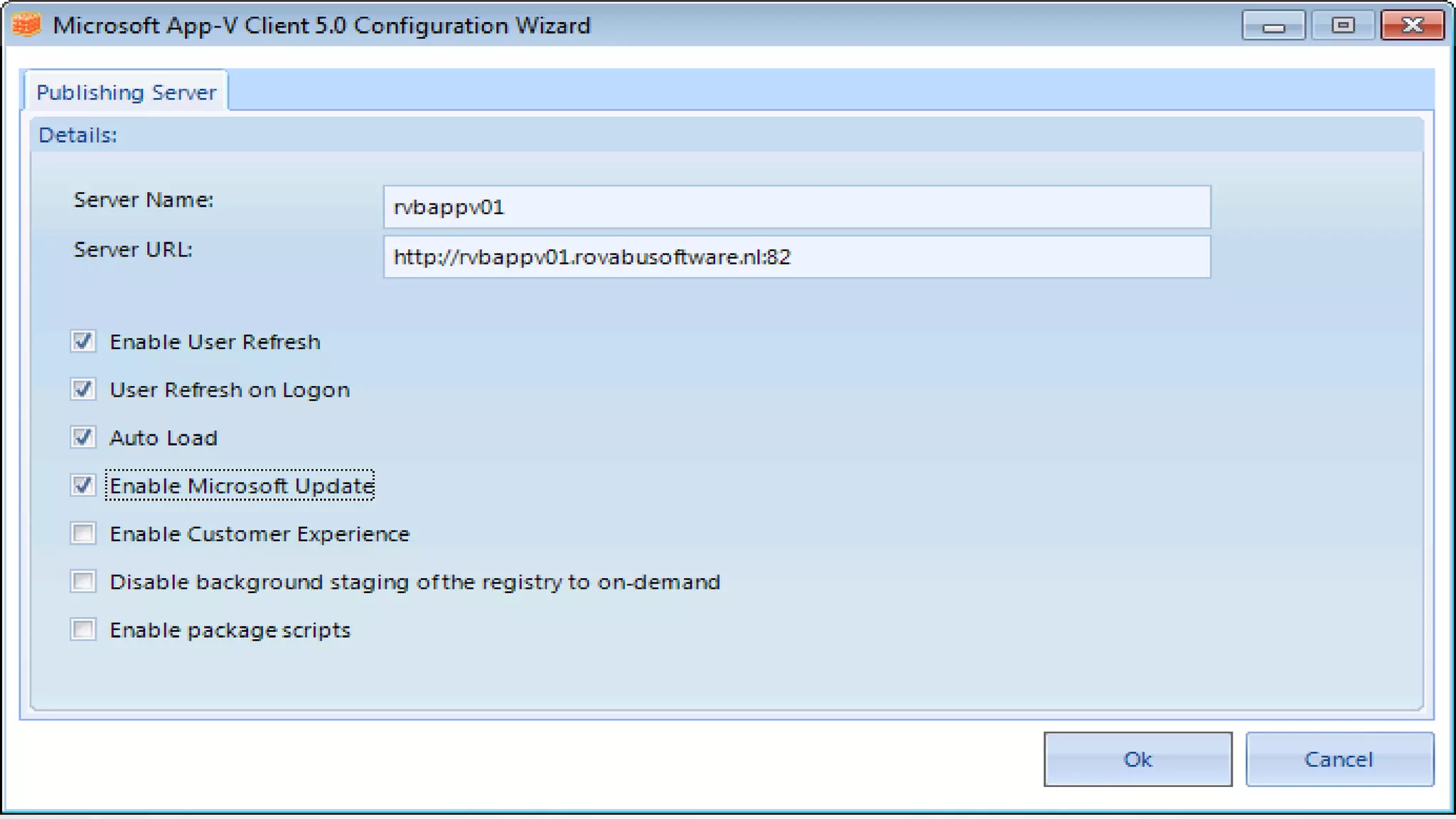Toggle Enable Microsoft Update checkbox
This screenshot has height=819, width=1456.
coord(83,486)
